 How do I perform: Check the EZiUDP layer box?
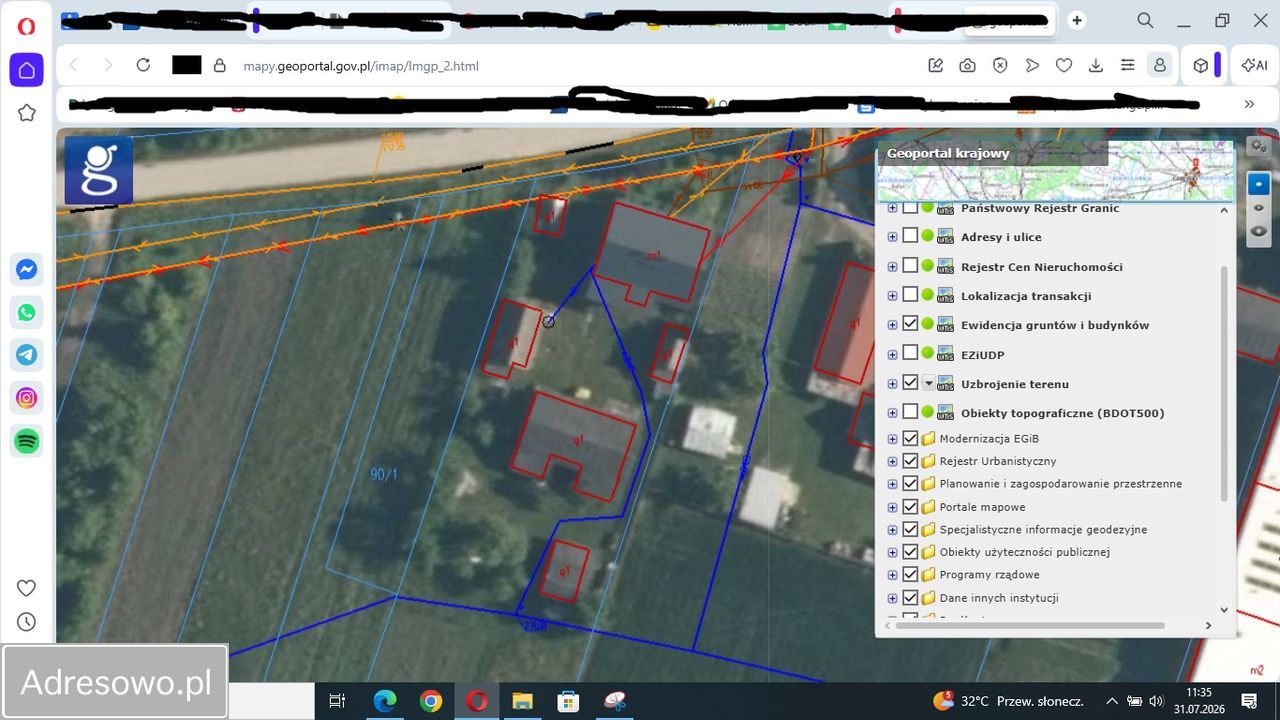[x=910, y=353]
